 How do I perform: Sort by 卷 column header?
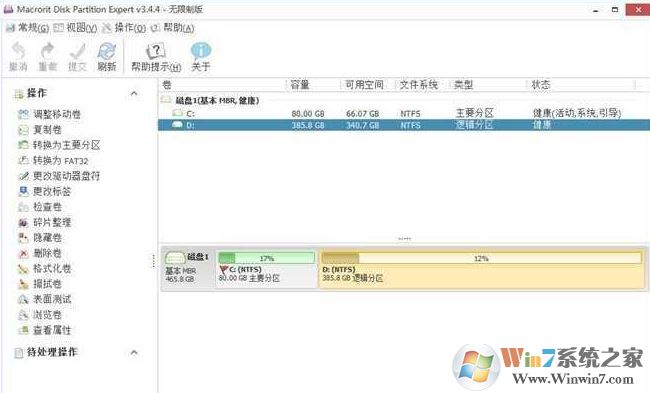[222, 85]
